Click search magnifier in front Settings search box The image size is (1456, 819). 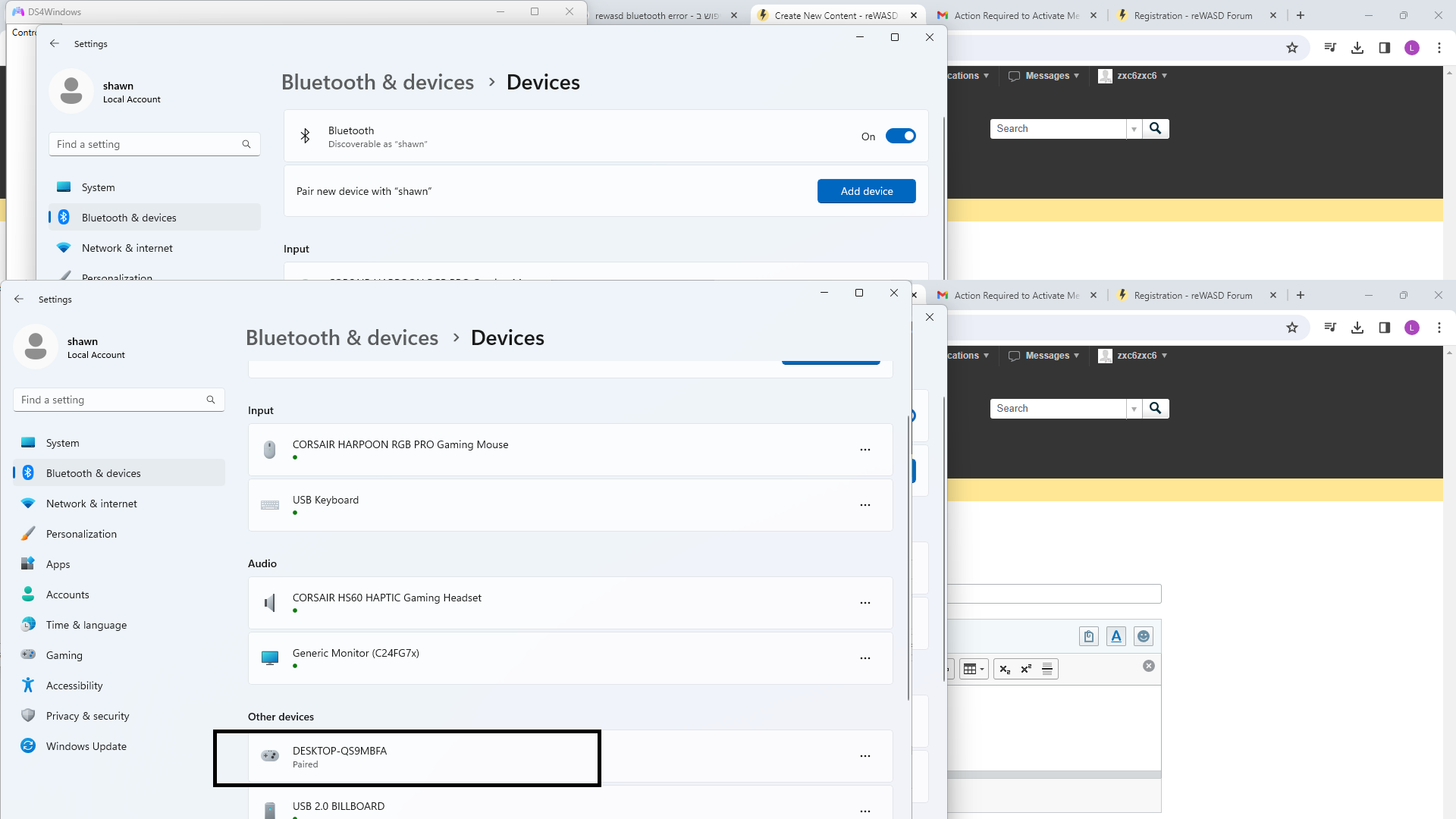click(x=211, y=400)
